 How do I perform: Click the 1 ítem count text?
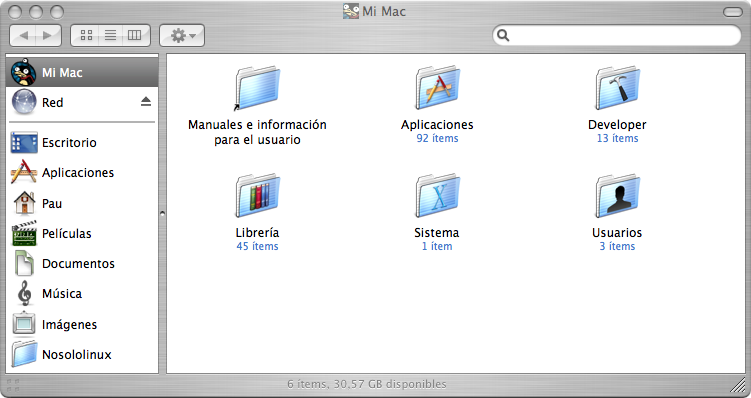tap(437, 246)
